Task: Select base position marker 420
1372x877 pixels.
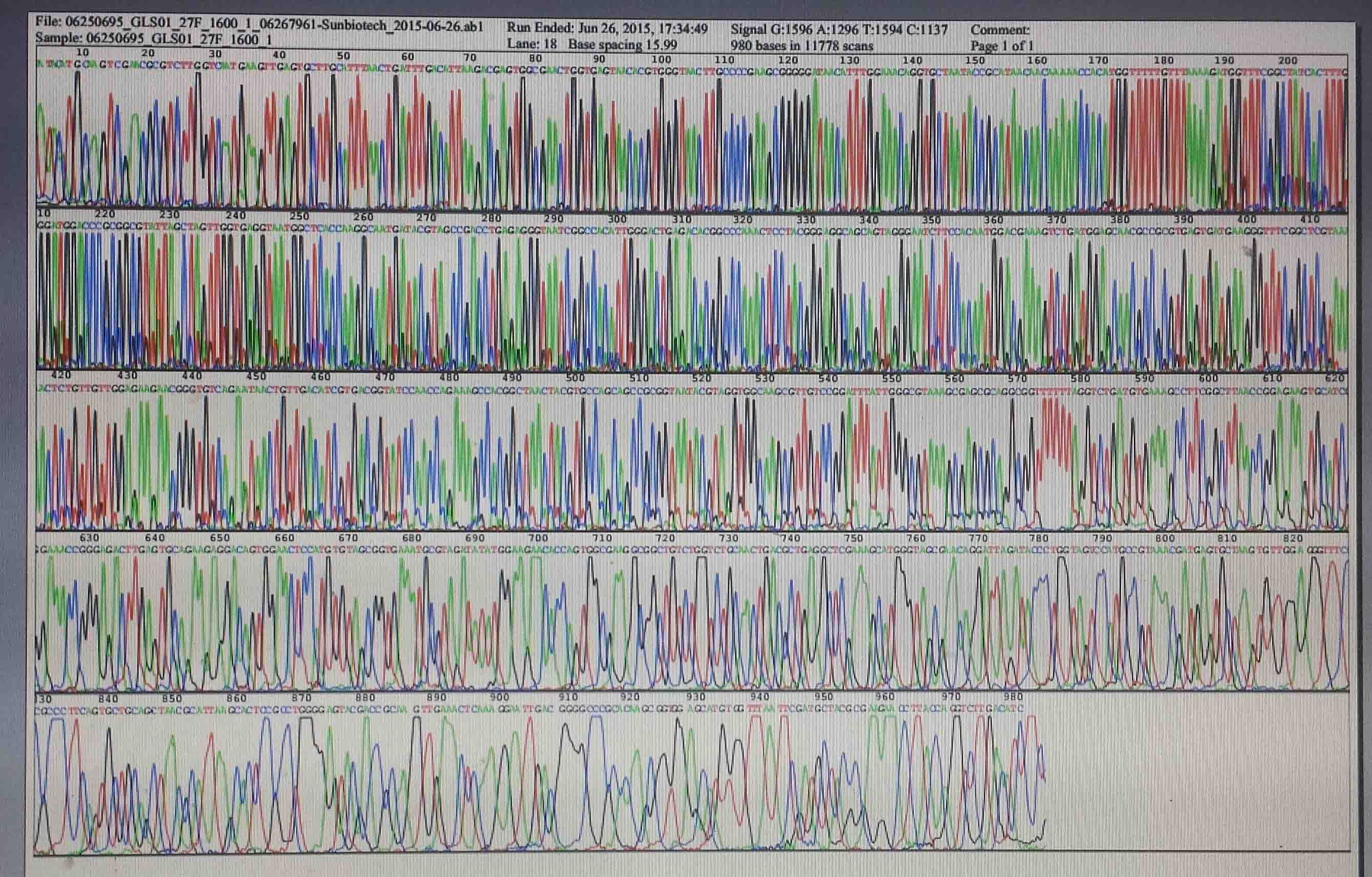Action: 61,375
